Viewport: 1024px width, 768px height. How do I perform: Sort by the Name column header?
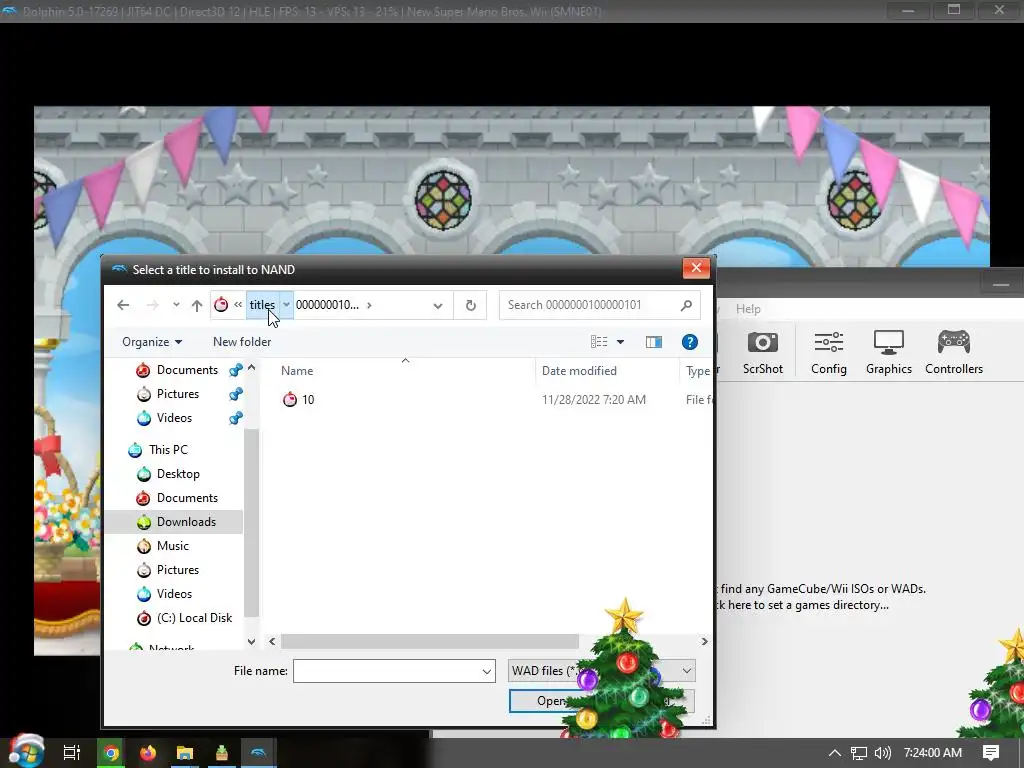point(297,371)
